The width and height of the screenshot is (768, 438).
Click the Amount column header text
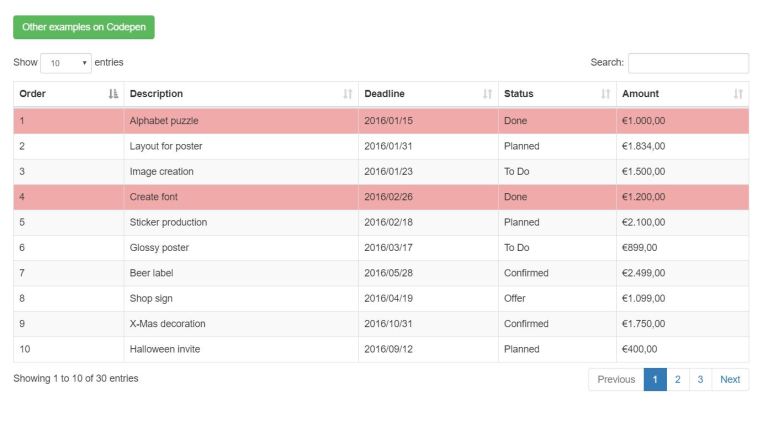(x=641, y=94)
